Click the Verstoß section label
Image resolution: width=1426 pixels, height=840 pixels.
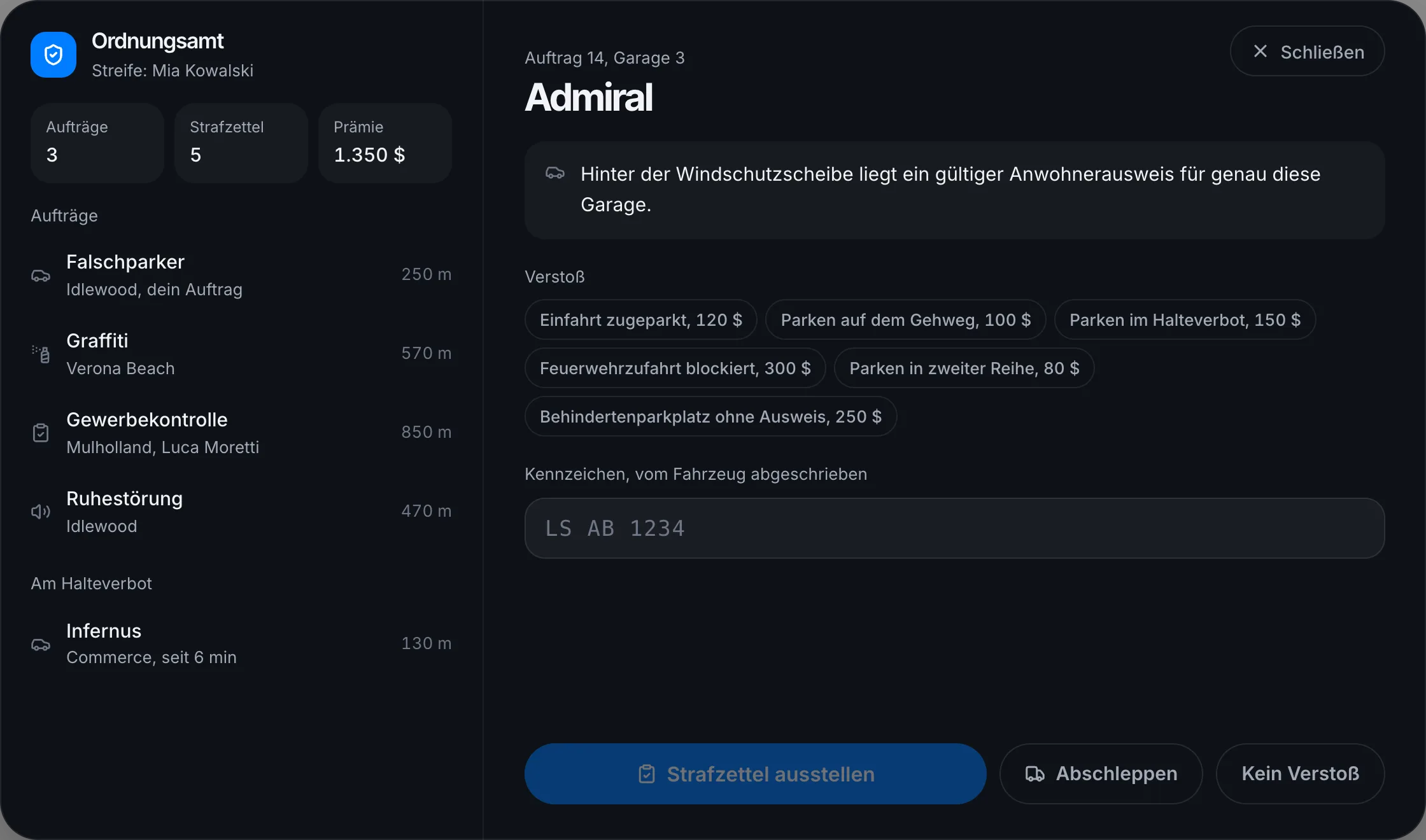point(554,277)
